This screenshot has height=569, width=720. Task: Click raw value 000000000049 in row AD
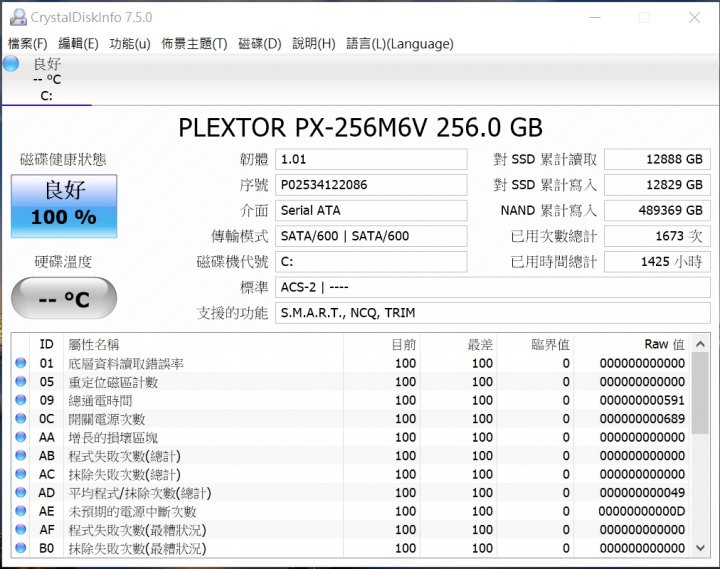[642, 492]
